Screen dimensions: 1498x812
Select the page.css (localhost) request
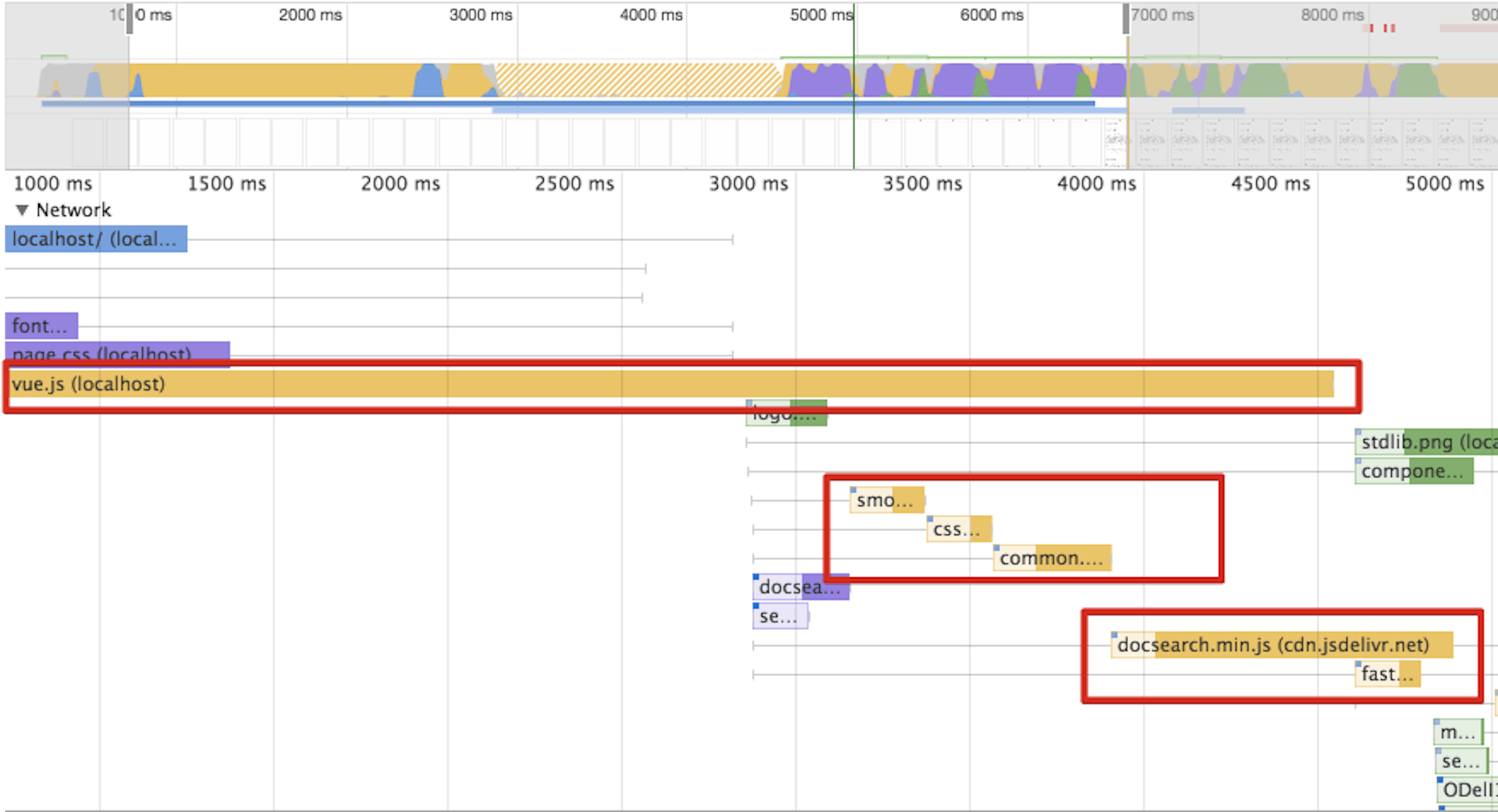pyautogui.click(x=117, y=353)
